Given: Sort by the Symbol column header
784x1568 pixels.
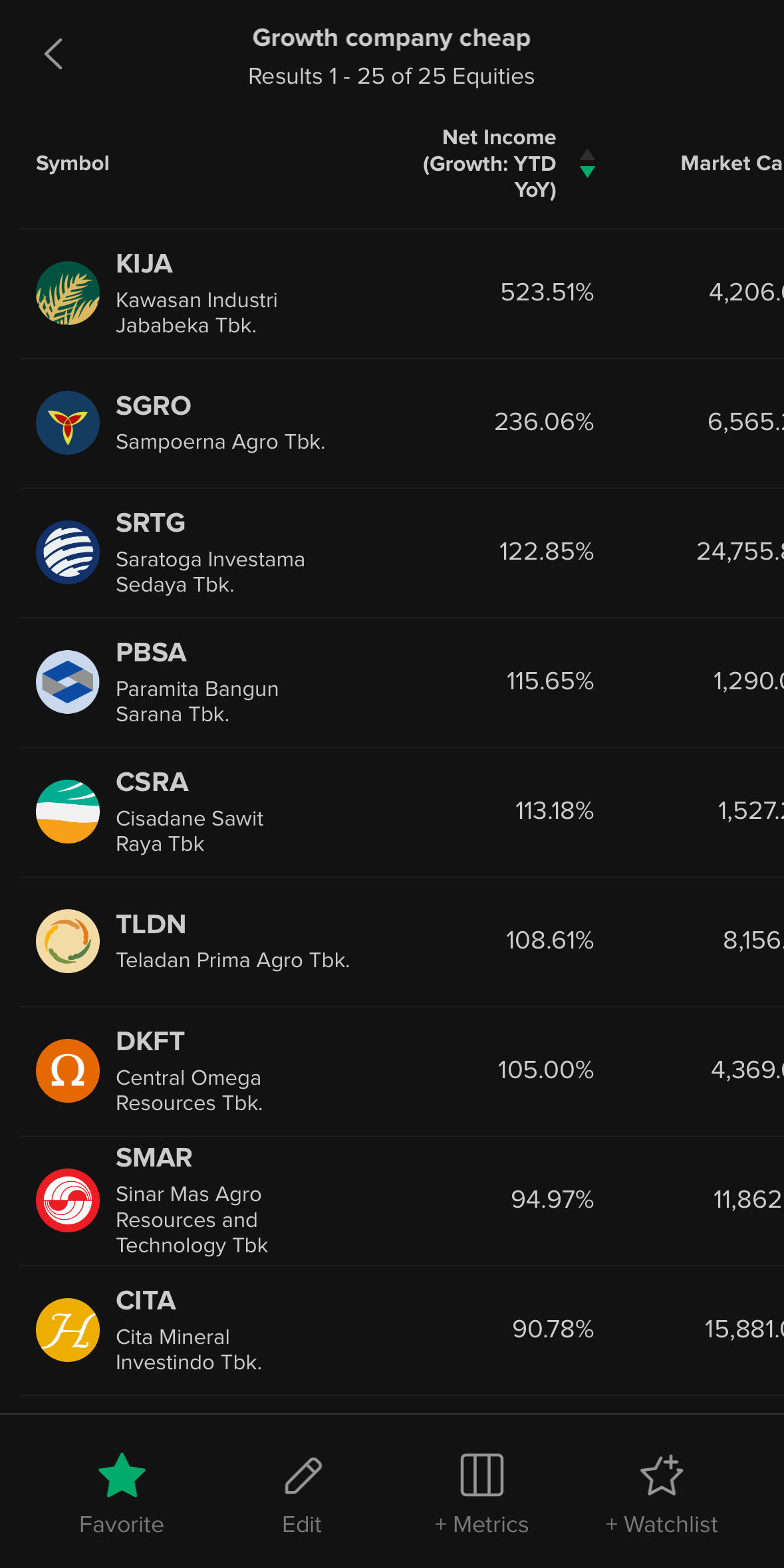Looking at the screenshot, I should [x=72, y=164].
